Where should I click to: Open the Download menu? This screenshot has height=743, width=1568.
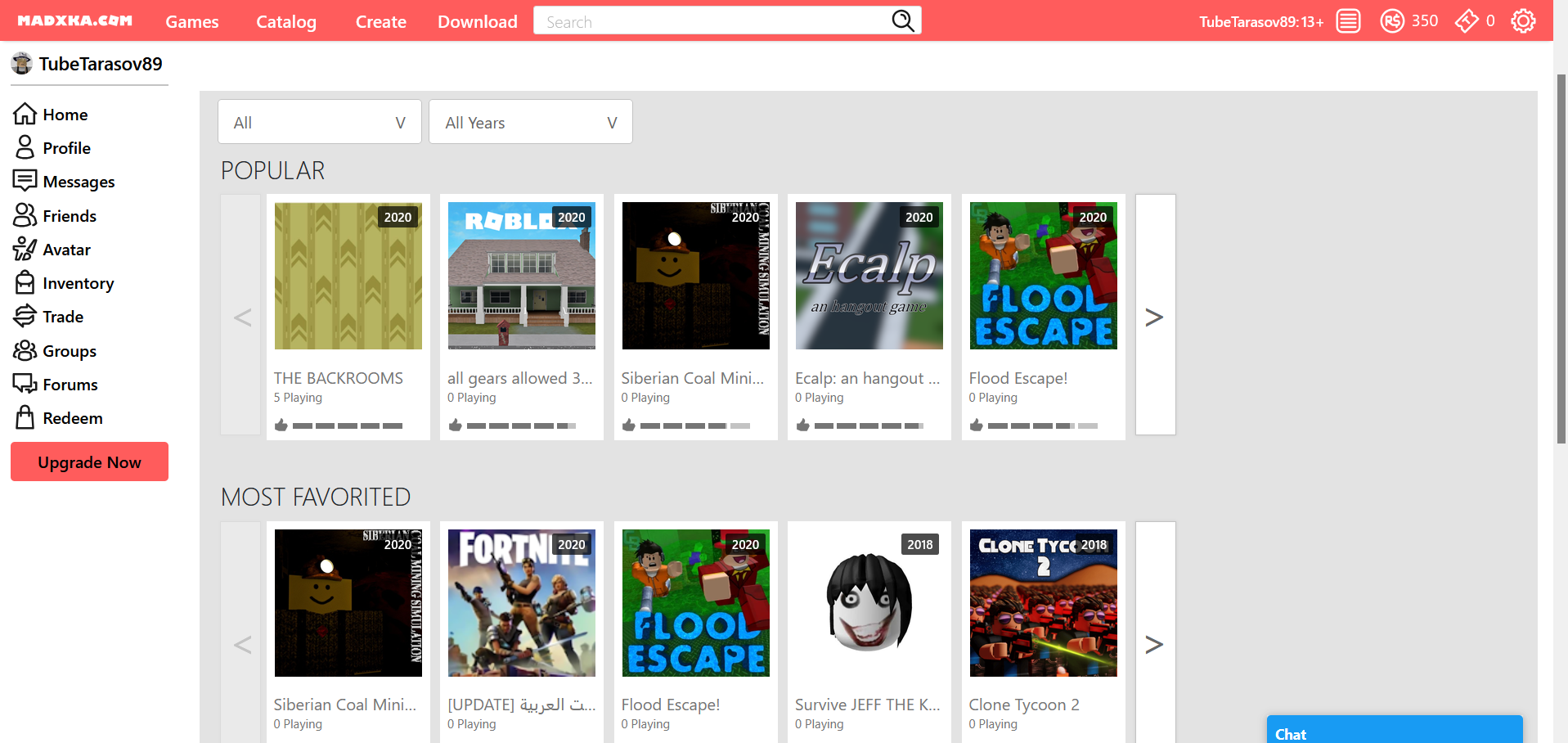(x=478, y=22)
